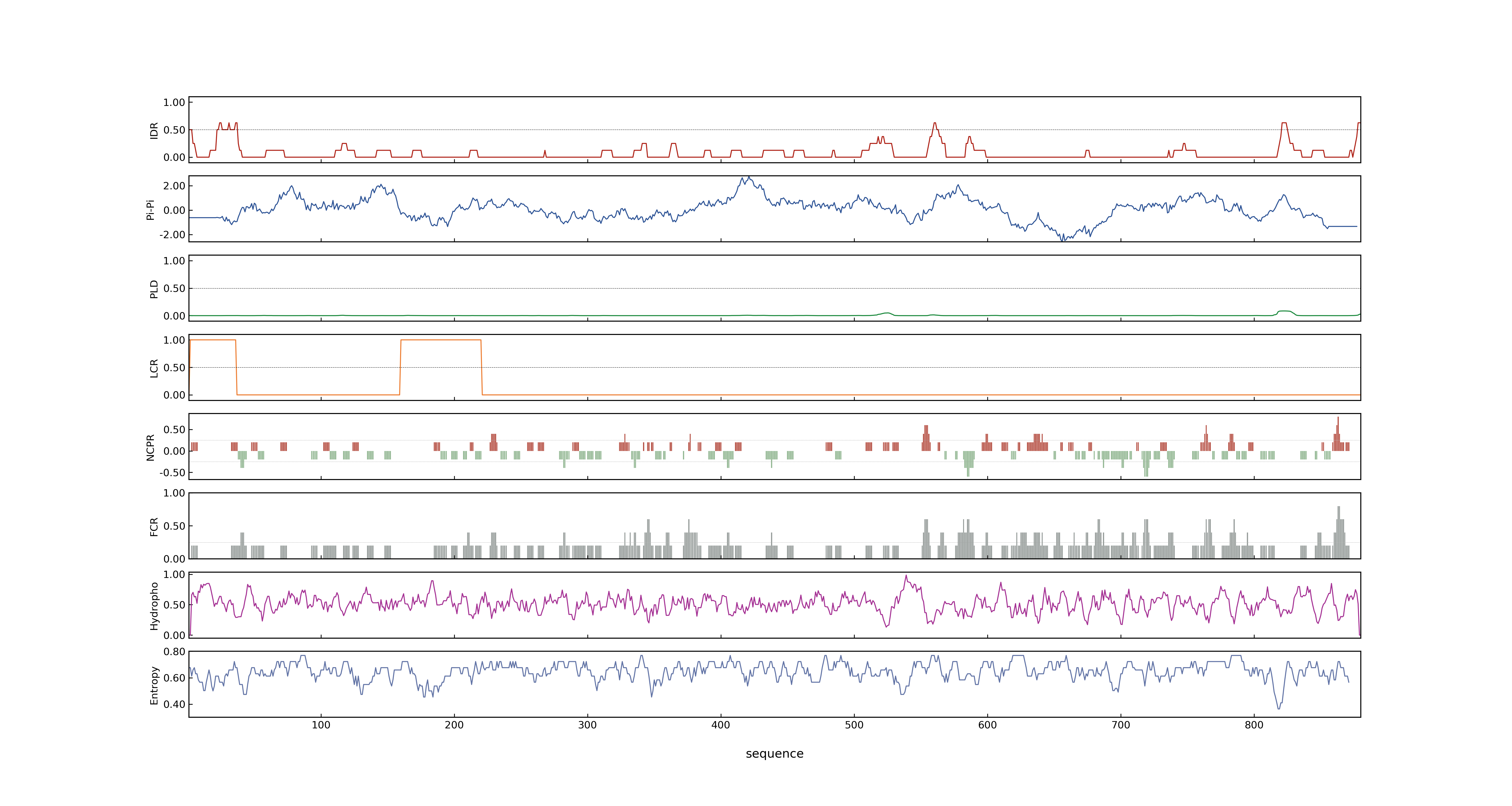Click x-axis tick label 300
The height and width of the screenshot is (806, 1512).
click(x=588, y=725)
